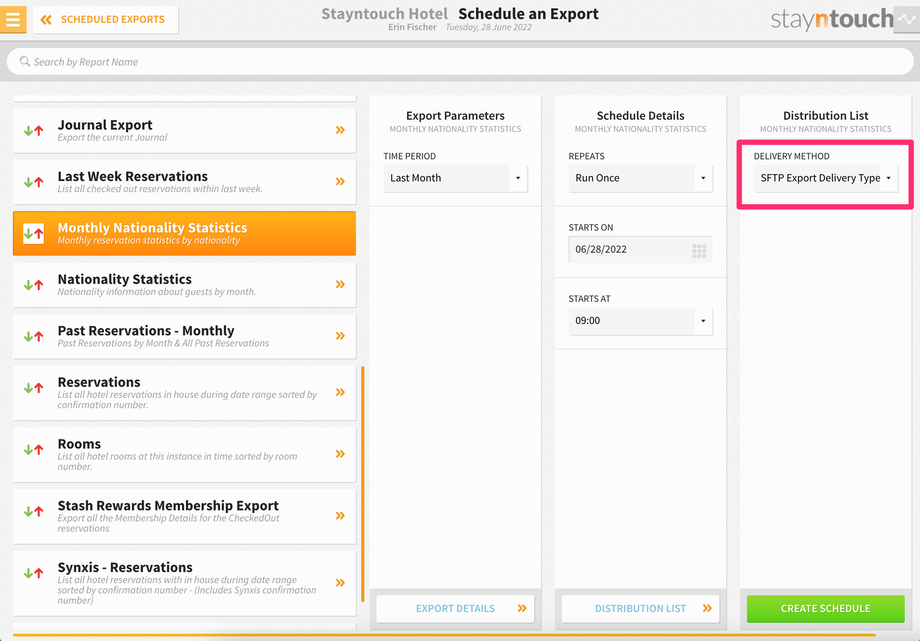The height and width of the screenshot is (641, 920).
Task: Click the stayntouch logo
Action: (x=831, y=19)
